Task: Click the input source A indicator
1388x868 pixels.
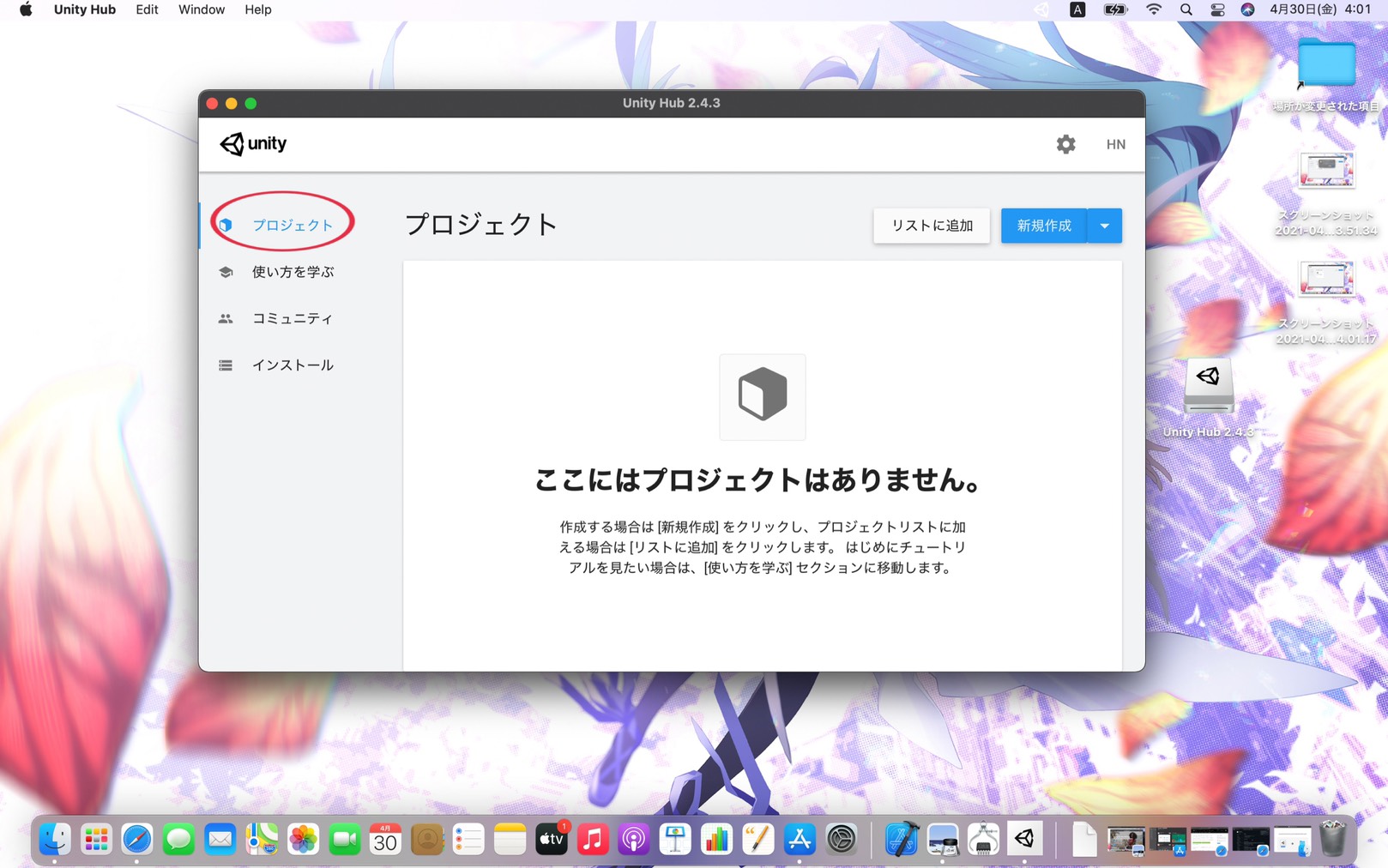Action: [1077, 9]
